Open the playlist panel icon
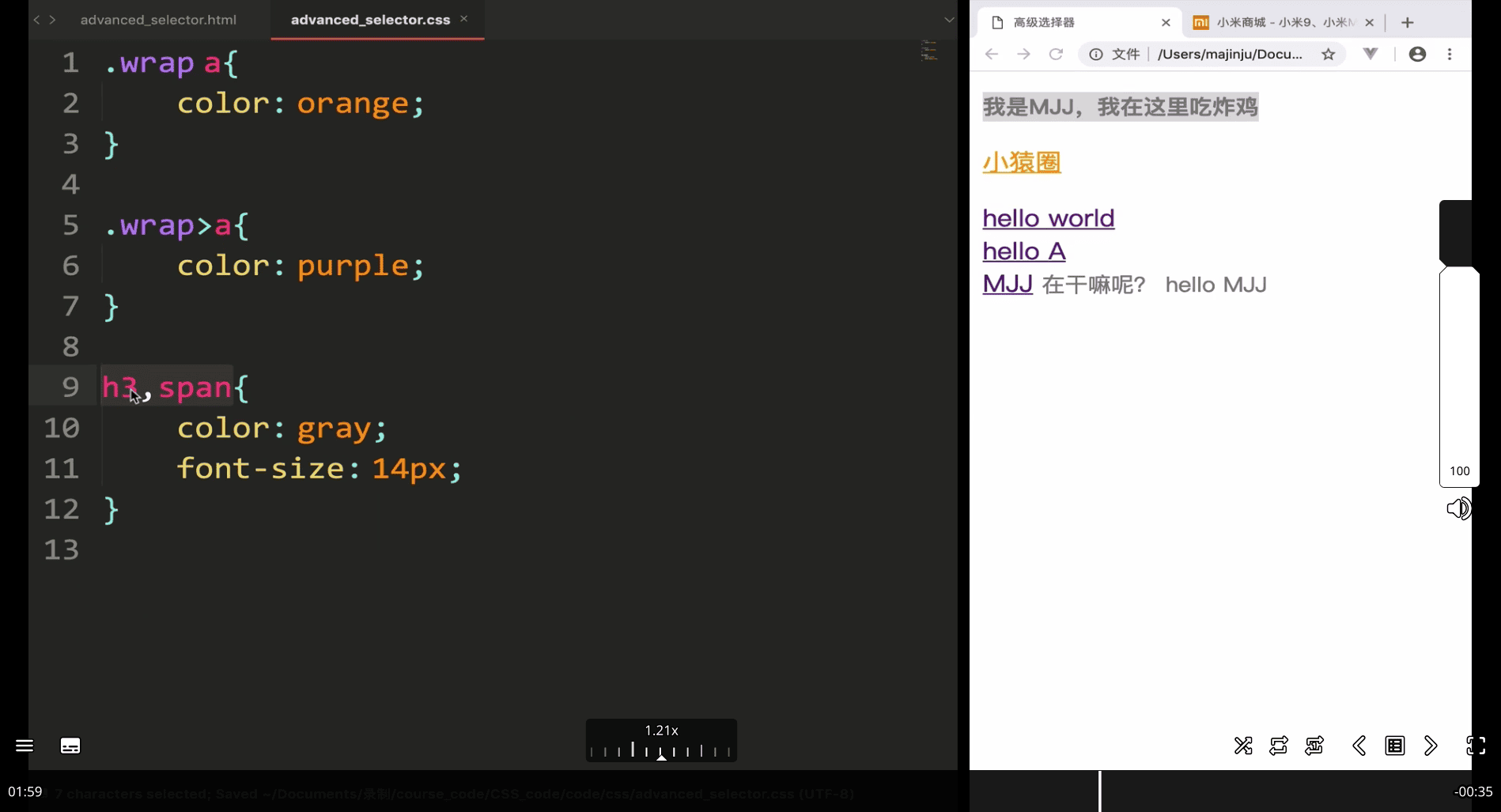 coord(1395,746)
